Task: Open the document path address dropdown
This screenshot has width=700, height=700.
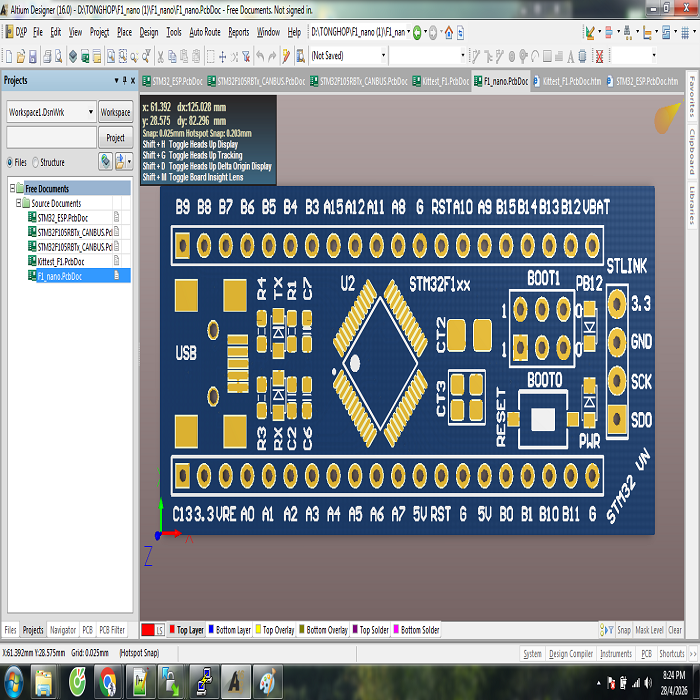Action: 408,32
